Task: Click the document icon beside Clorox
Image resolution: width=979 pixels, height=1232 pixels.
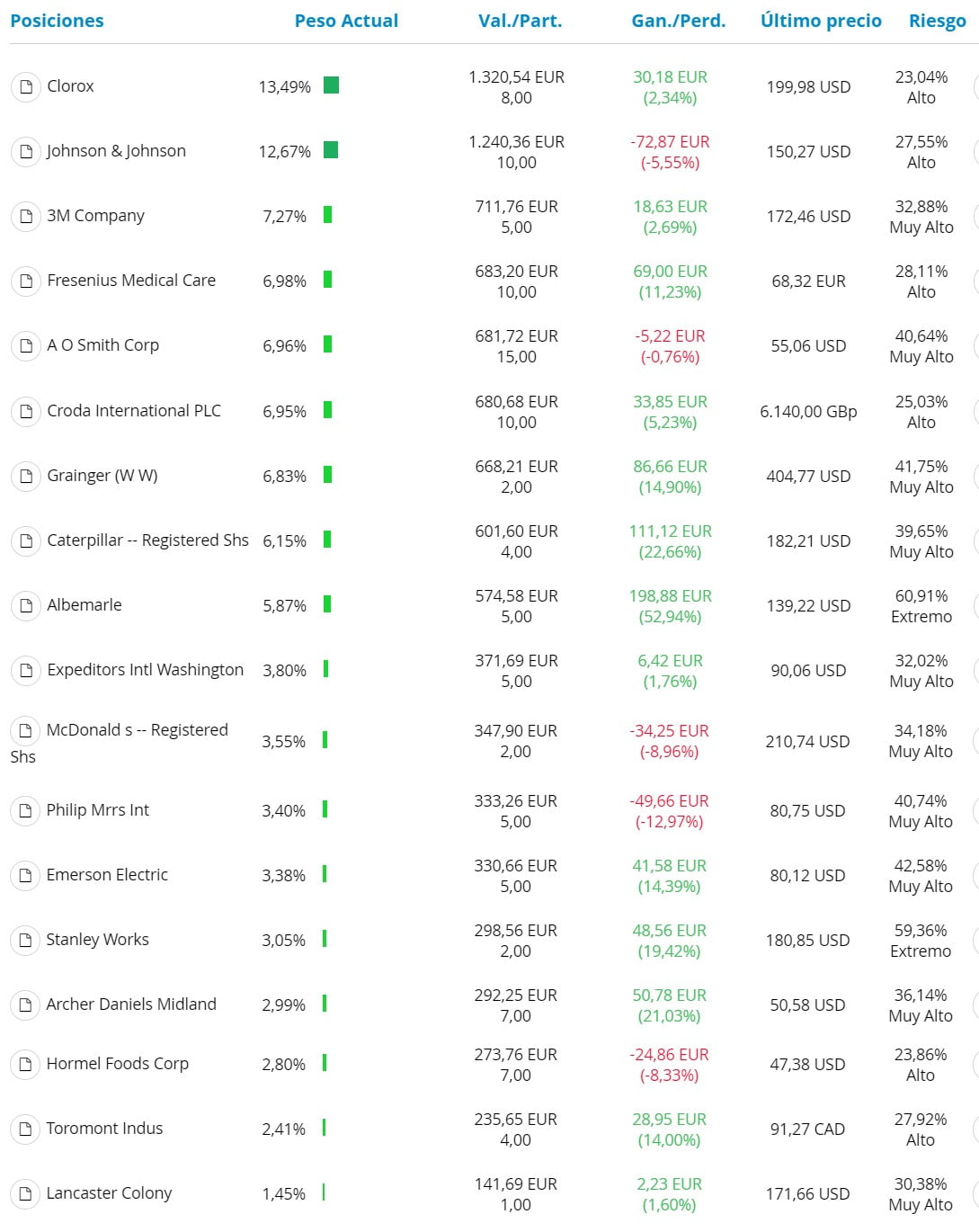Action: pos(26,86)
